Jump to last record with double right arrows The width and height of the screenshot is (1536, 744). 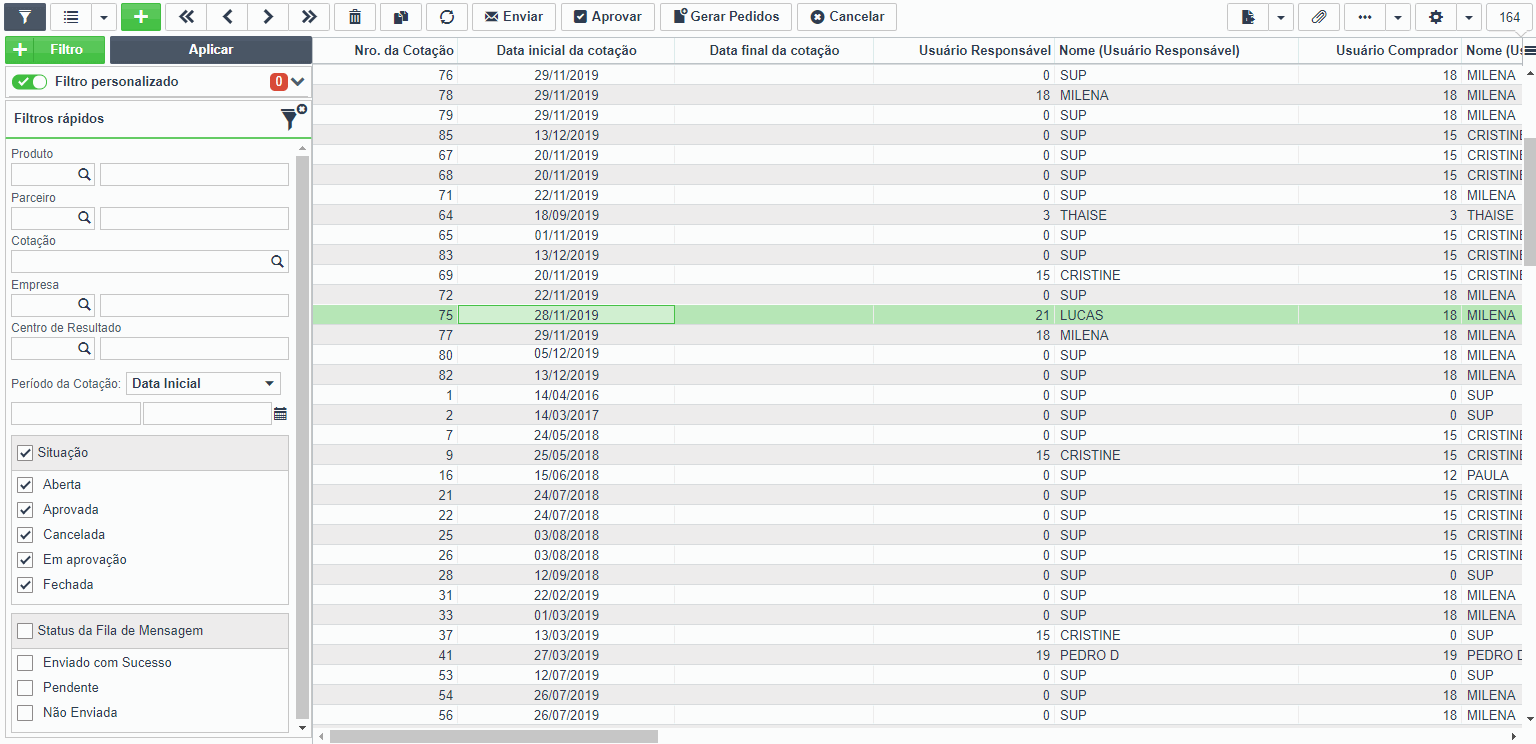tap(309, 16)
